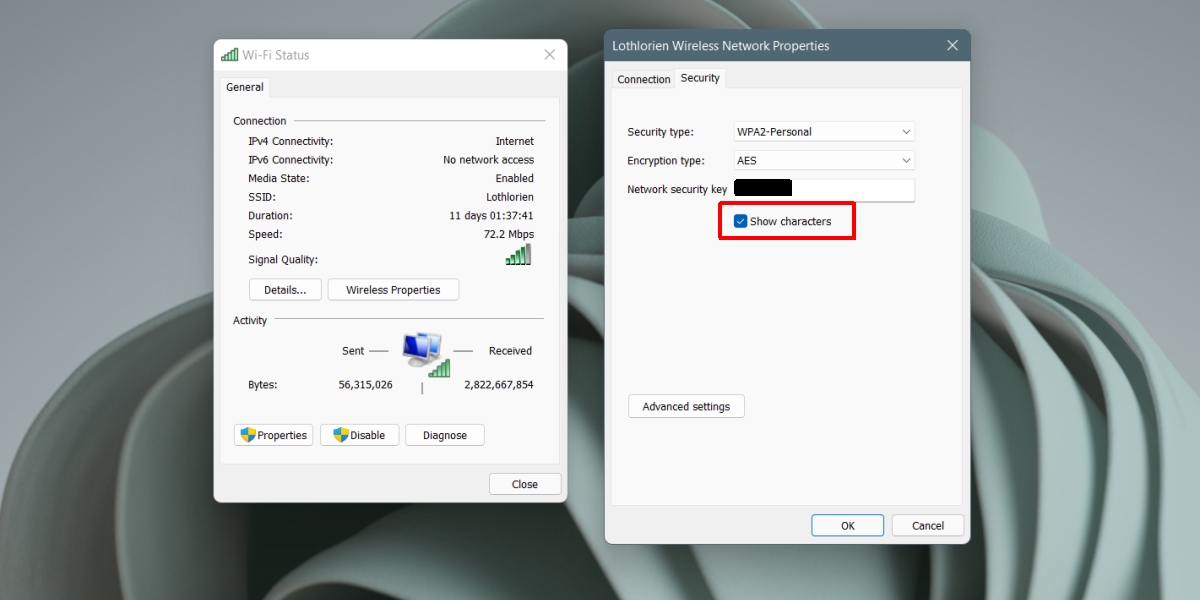The height and width of the screenshot is (600, 1200).
Task: Click the Close button in Wi-Fi Status
Action: [525, 484]
